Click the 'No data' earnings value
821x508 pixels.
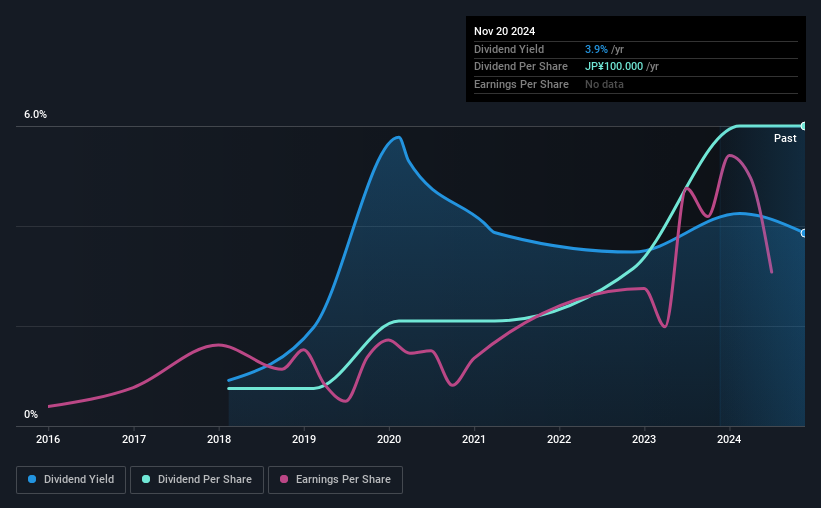pos(604,84)
